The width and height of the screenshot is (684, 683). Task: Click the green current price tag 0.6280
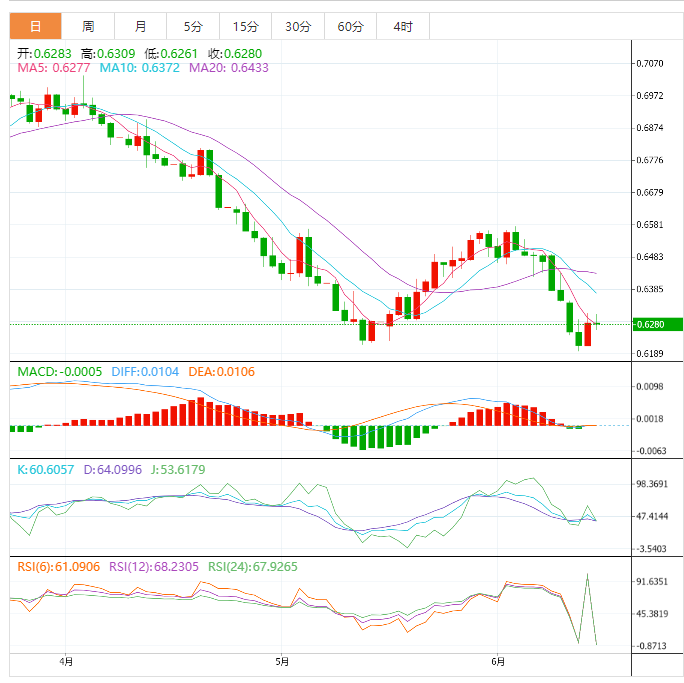click(657, 324)
